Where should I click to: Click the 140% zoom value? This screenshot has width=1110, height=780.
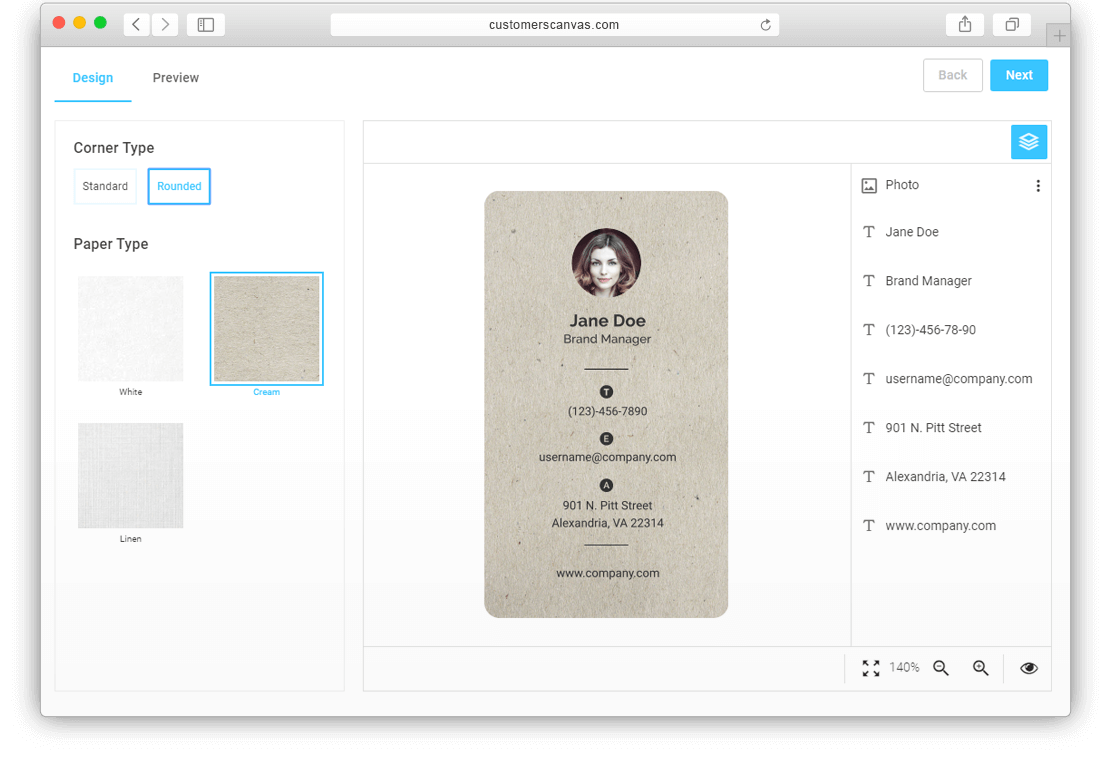coord(904,667)
